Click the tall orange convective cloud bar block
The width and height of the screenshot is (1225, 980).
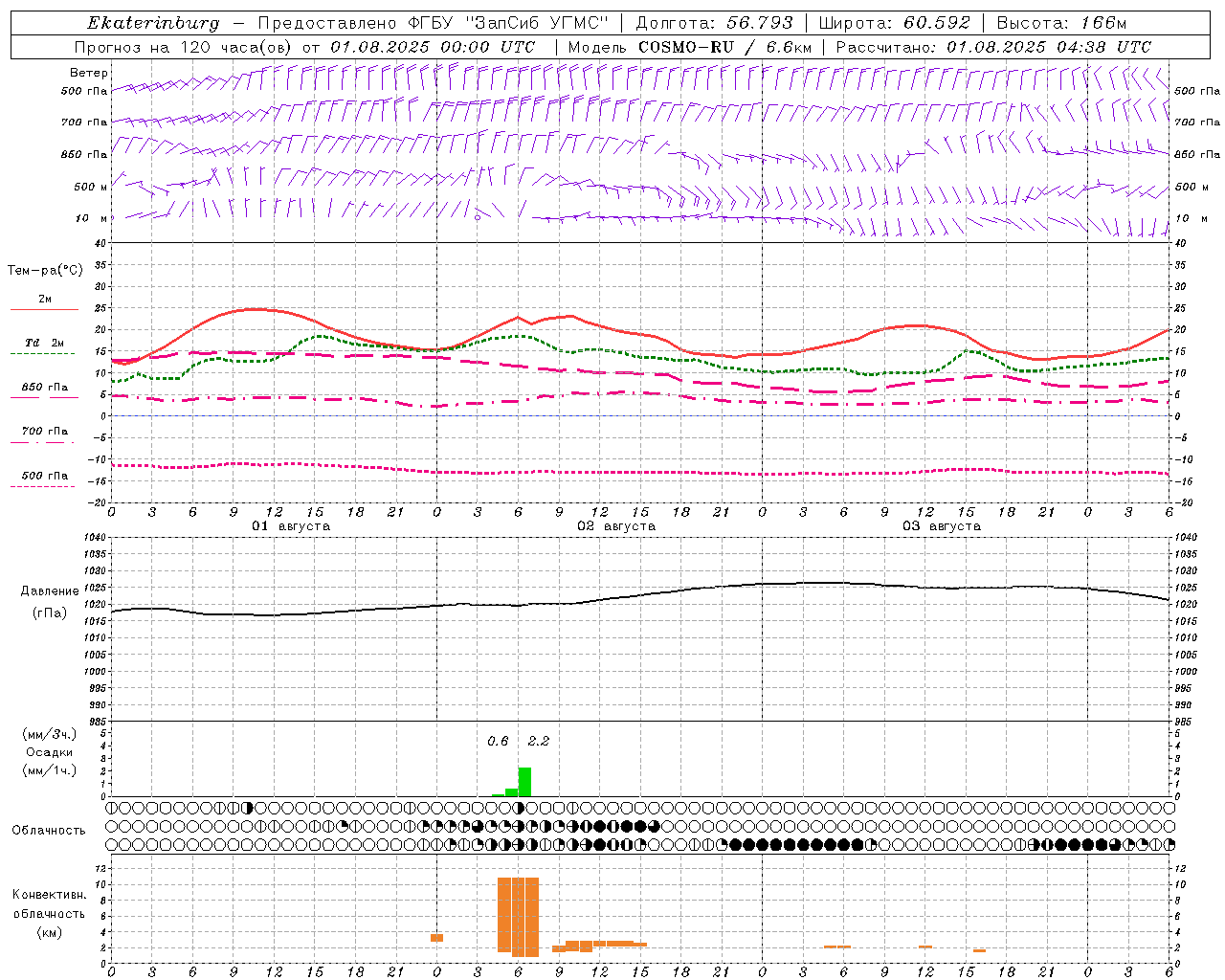(519, 917)
